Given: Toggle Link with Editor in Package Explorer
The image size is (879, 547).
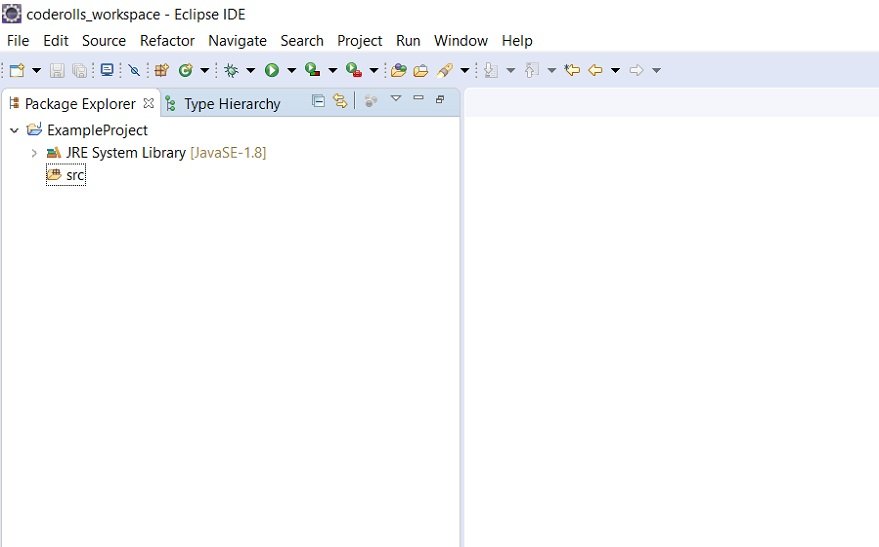Looking at the screenshot, I should point(340,101).
